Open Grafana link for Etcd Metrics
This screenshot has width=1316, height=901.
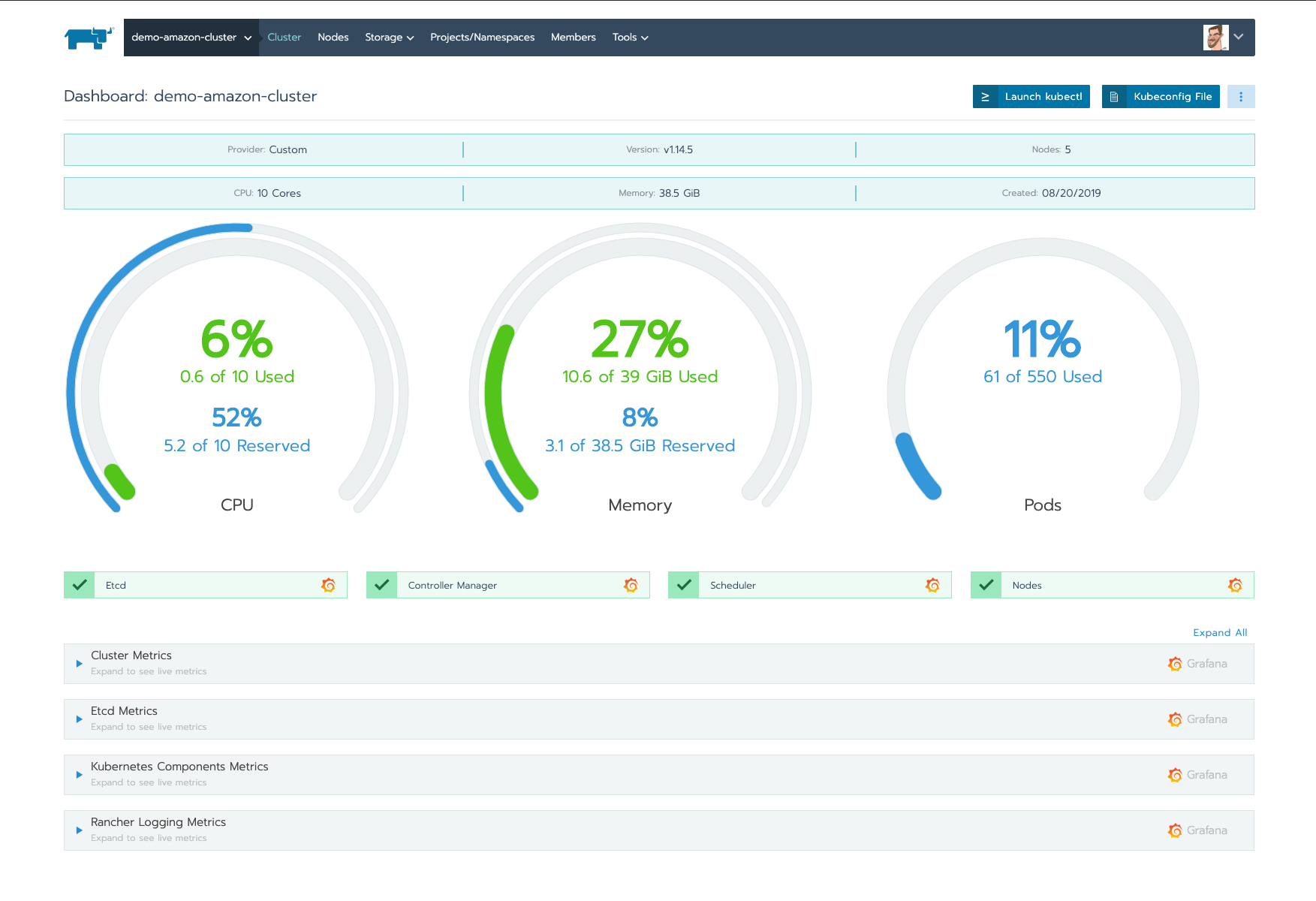1197,719
